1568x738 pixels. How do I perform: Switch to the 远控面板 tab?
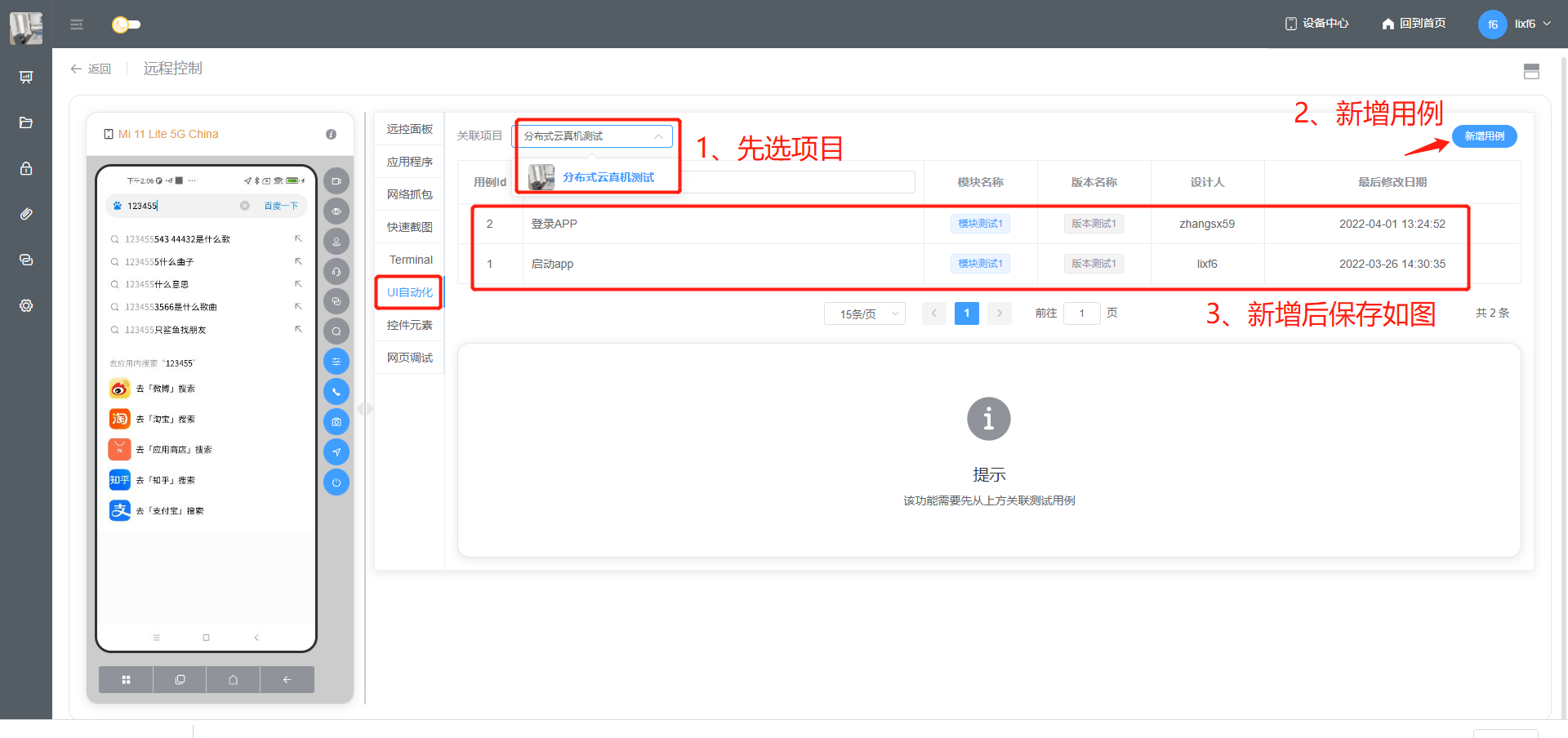click(410, 129)
